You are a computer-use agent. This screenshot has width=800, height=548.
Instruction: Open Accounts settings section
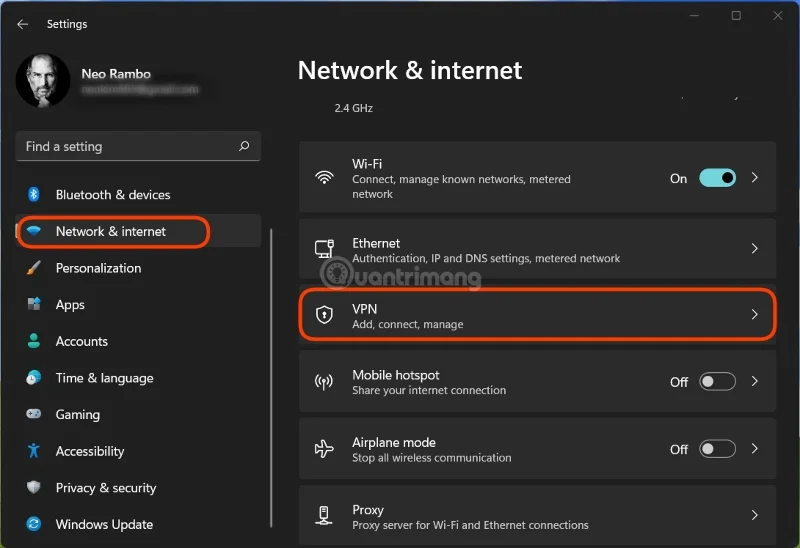[82, 341]
